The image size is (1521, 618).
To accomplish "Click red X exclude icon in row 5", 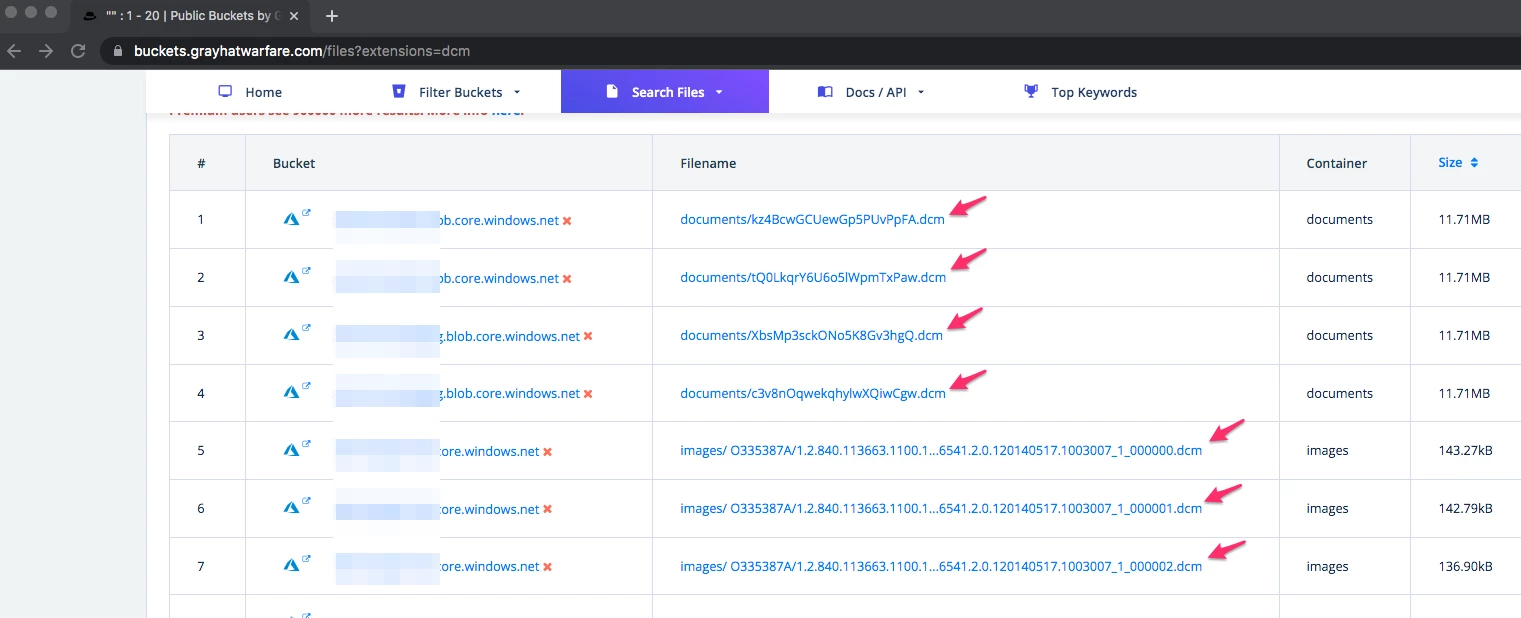I will (547, 452).
